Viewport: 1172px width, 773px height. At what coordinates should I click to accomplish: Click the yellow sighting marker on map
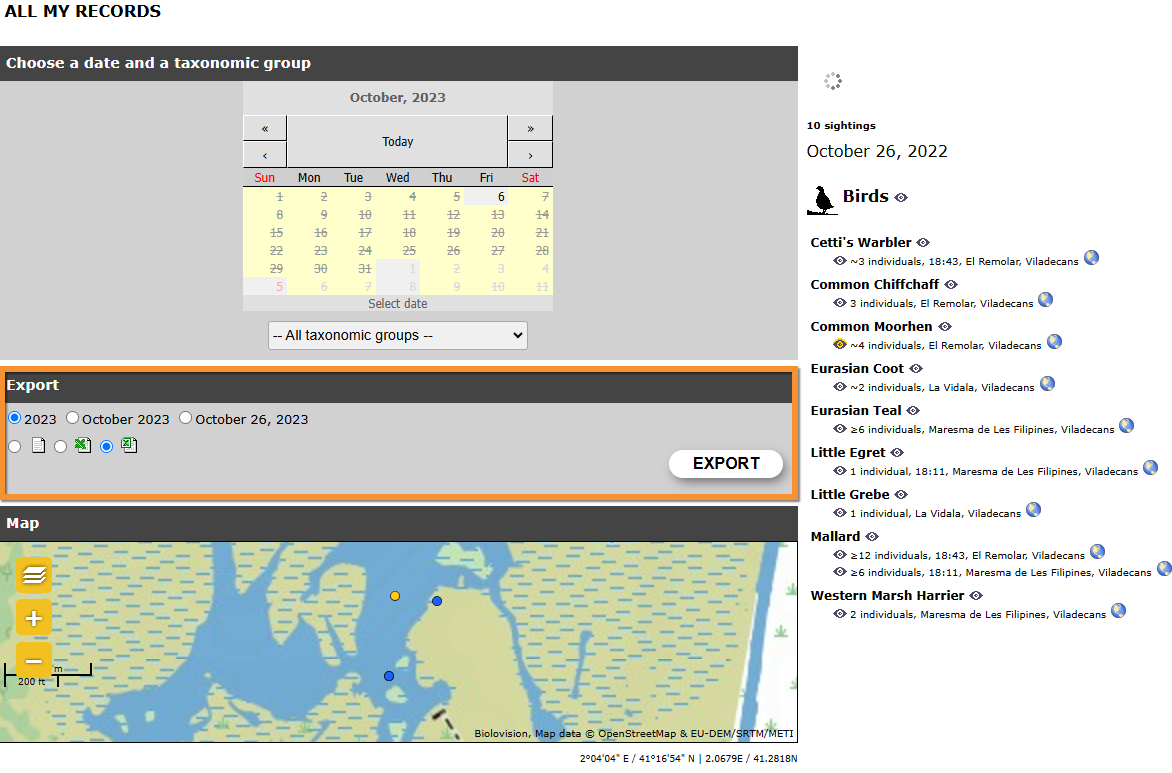[x=395, y=596]
